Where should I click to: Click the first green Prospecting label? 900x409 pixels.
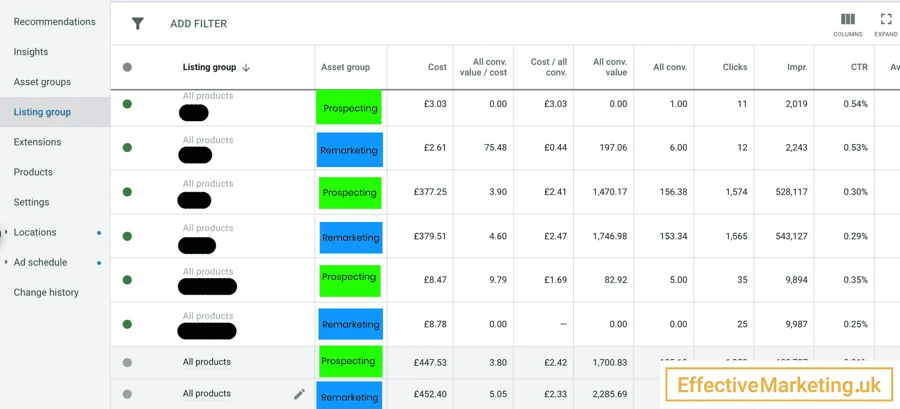point(349,108)
